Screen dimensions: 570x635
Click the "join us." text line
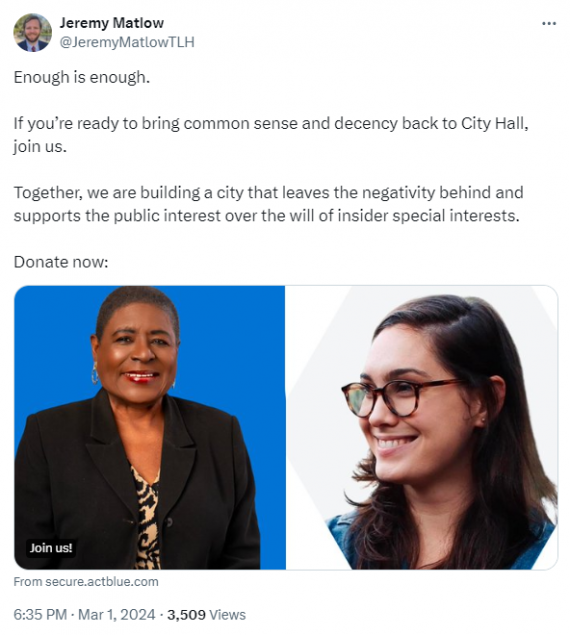(x=40, y=146)
